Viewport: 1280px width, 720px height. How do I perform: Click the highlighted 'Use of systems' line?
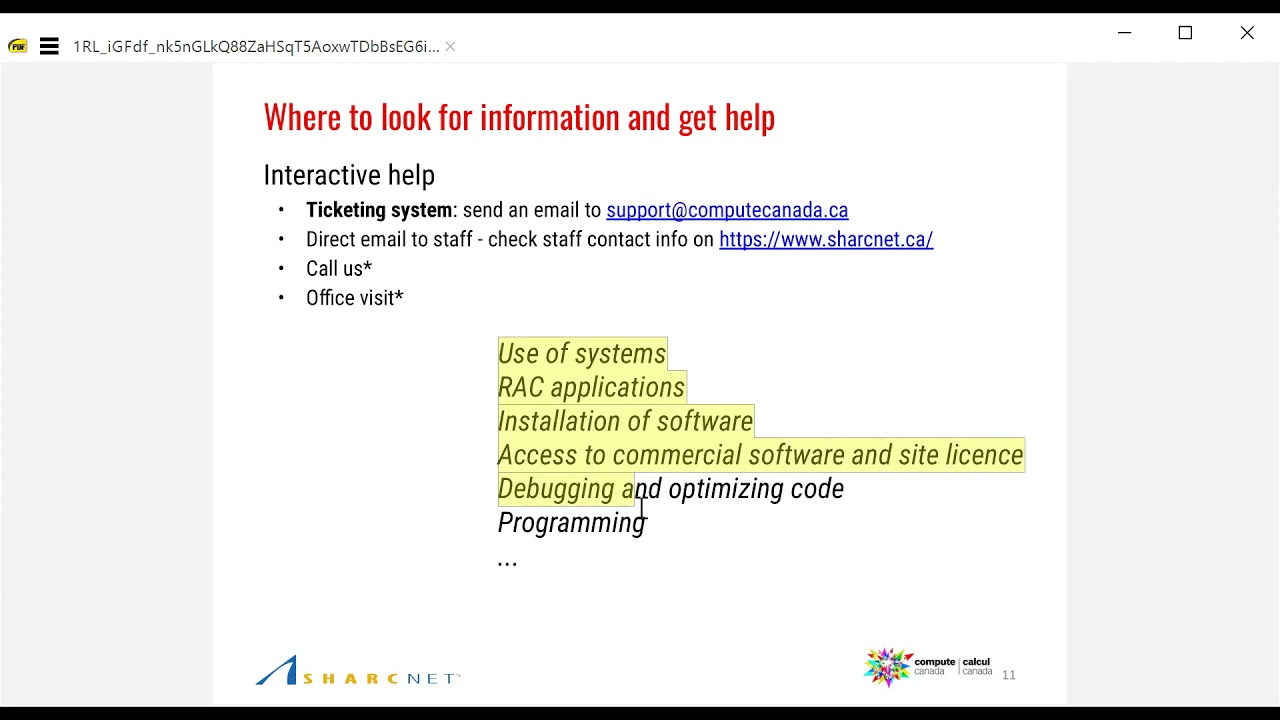coord(581,354)
